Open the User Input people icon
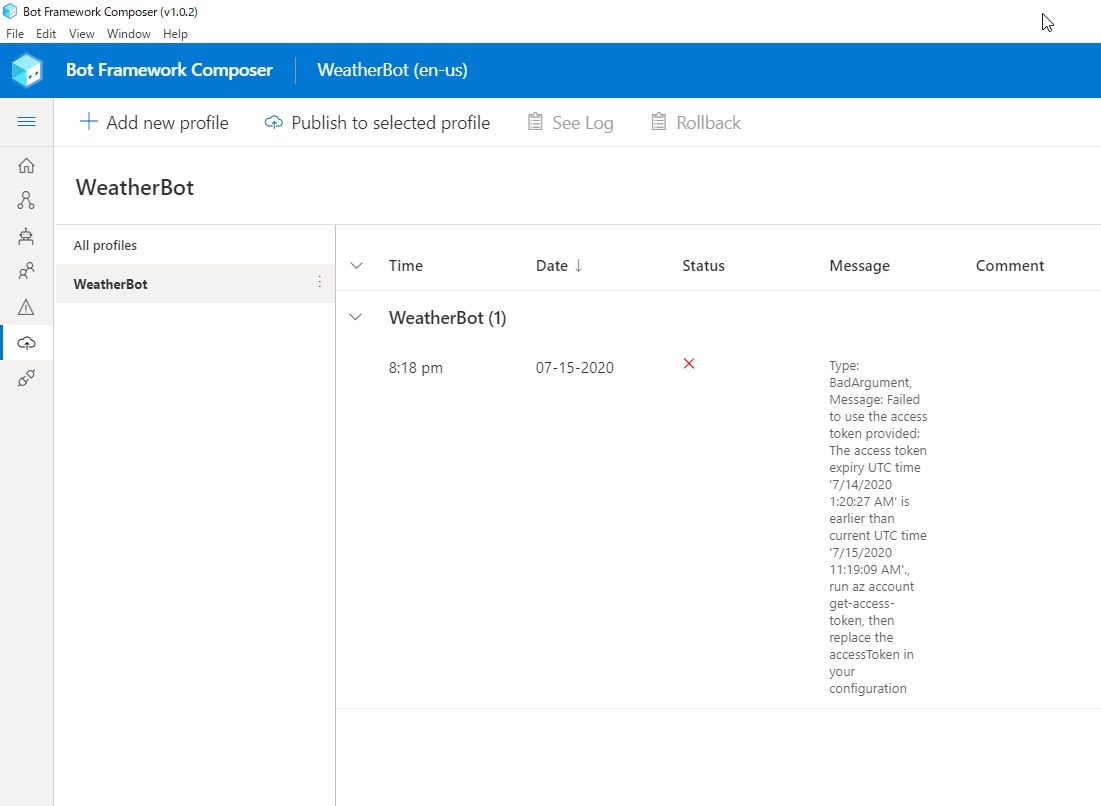Screen dimensions: 1101x806 [x=26, y=271]
